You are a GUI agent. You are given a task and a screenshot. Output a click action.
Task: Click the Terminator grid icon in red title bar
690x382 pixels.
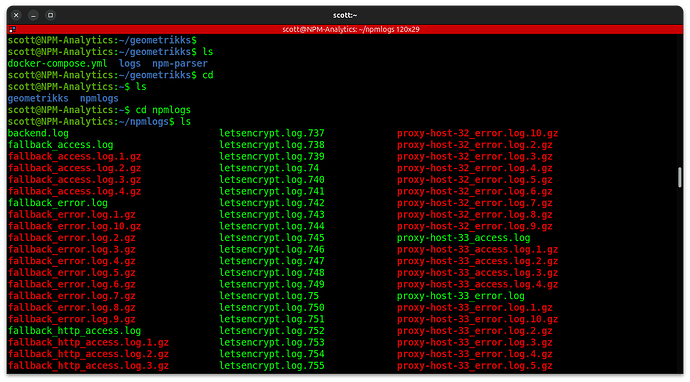12,29
